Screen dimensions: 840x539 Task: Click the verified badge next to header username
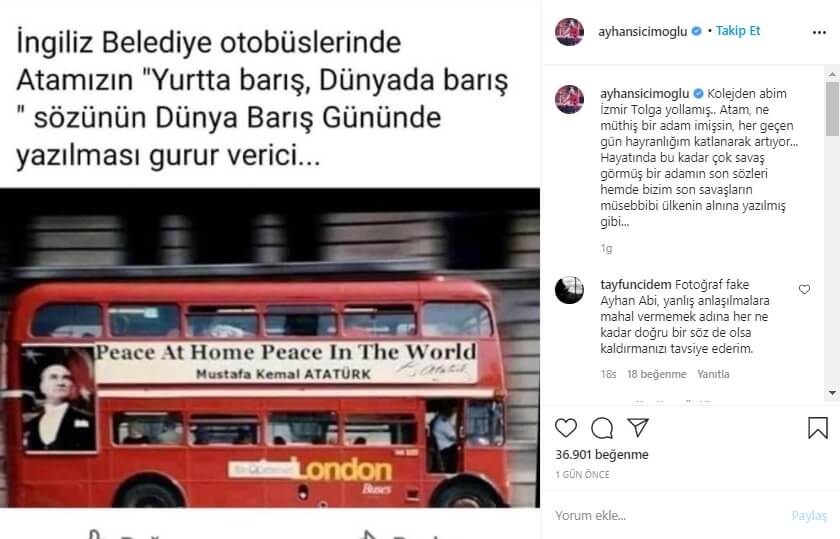tap(696, 31)
